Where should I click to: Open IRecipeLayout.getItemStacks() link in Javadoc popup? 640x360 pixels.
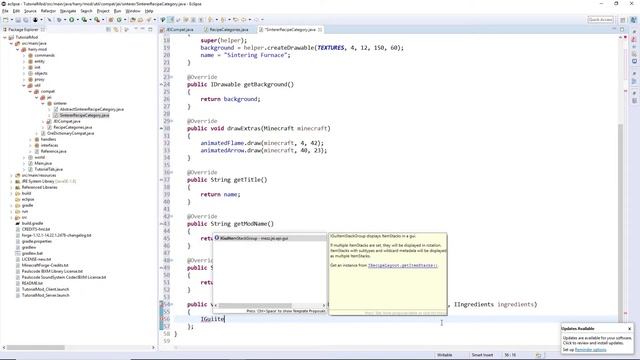coord(402,265)
